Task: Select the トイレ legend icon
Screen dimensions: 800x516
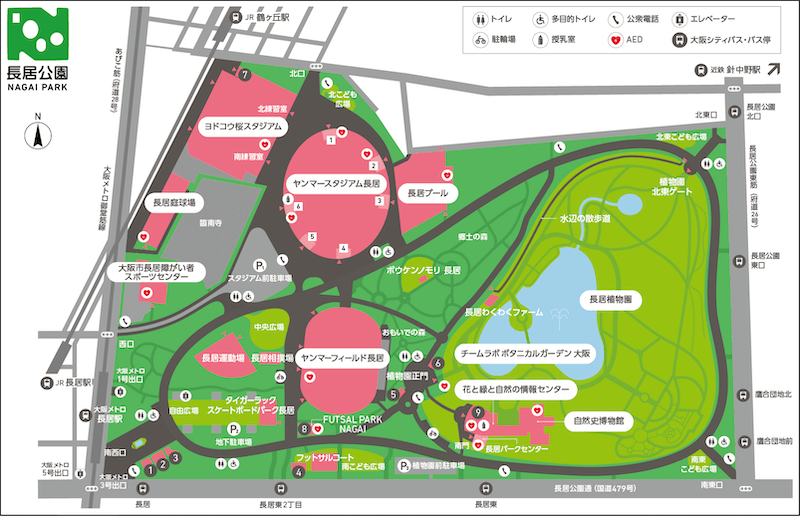Action: pyautogui.click(x=480, y=19)
